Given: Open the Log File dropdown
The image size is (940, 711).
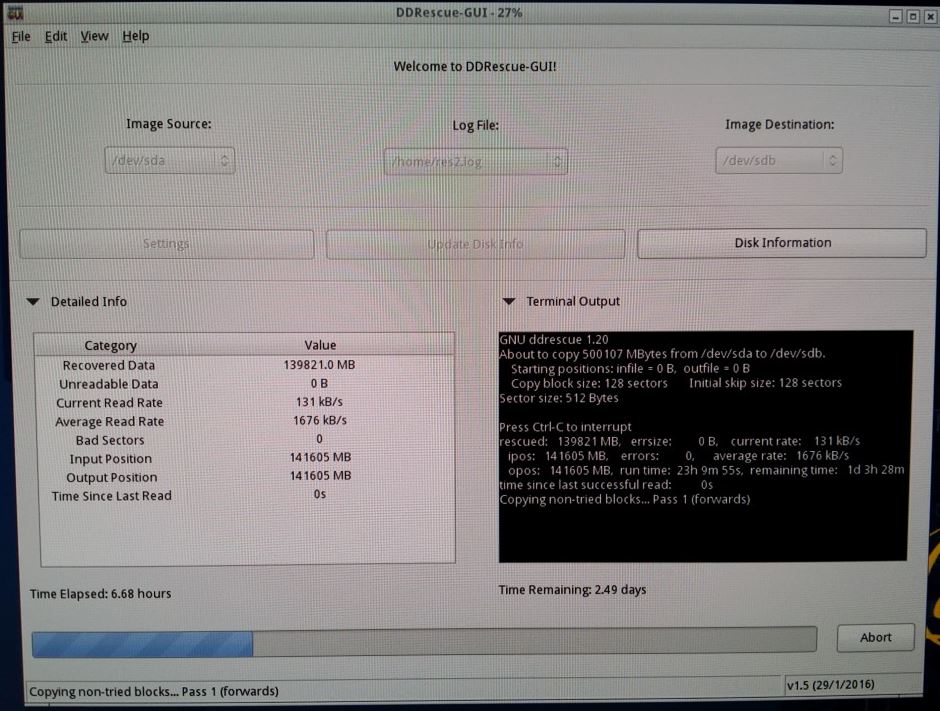Looking at the screenshot, I should 475,162.
